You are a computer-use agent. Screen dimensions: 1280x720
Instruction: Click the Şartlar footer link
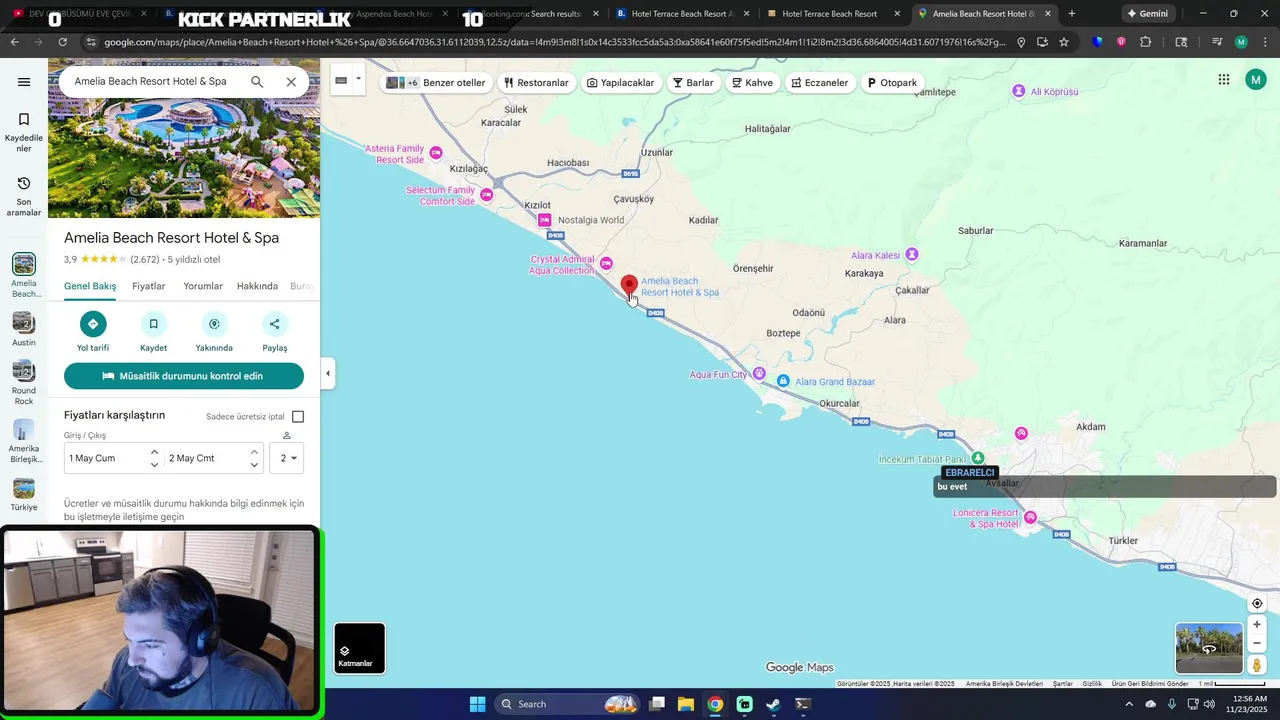point(1062,684)
